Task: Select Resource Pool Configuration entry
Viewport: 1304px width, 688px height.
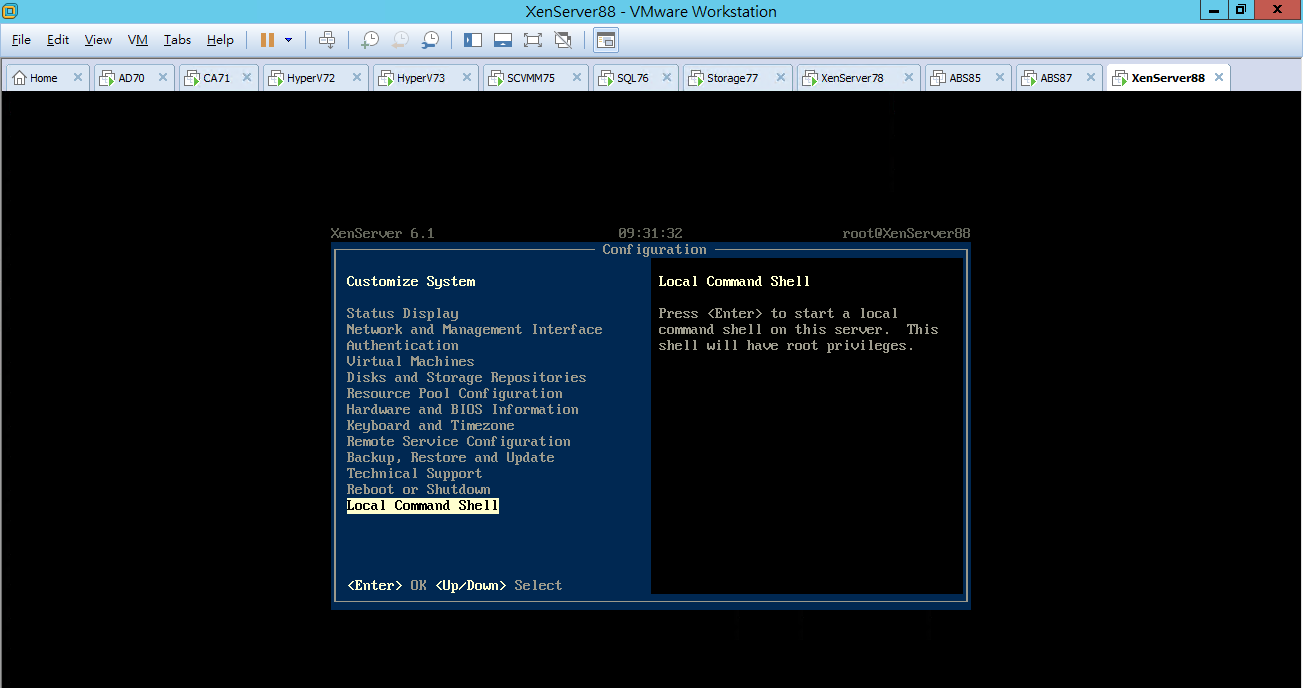Action: pos(454,393)
